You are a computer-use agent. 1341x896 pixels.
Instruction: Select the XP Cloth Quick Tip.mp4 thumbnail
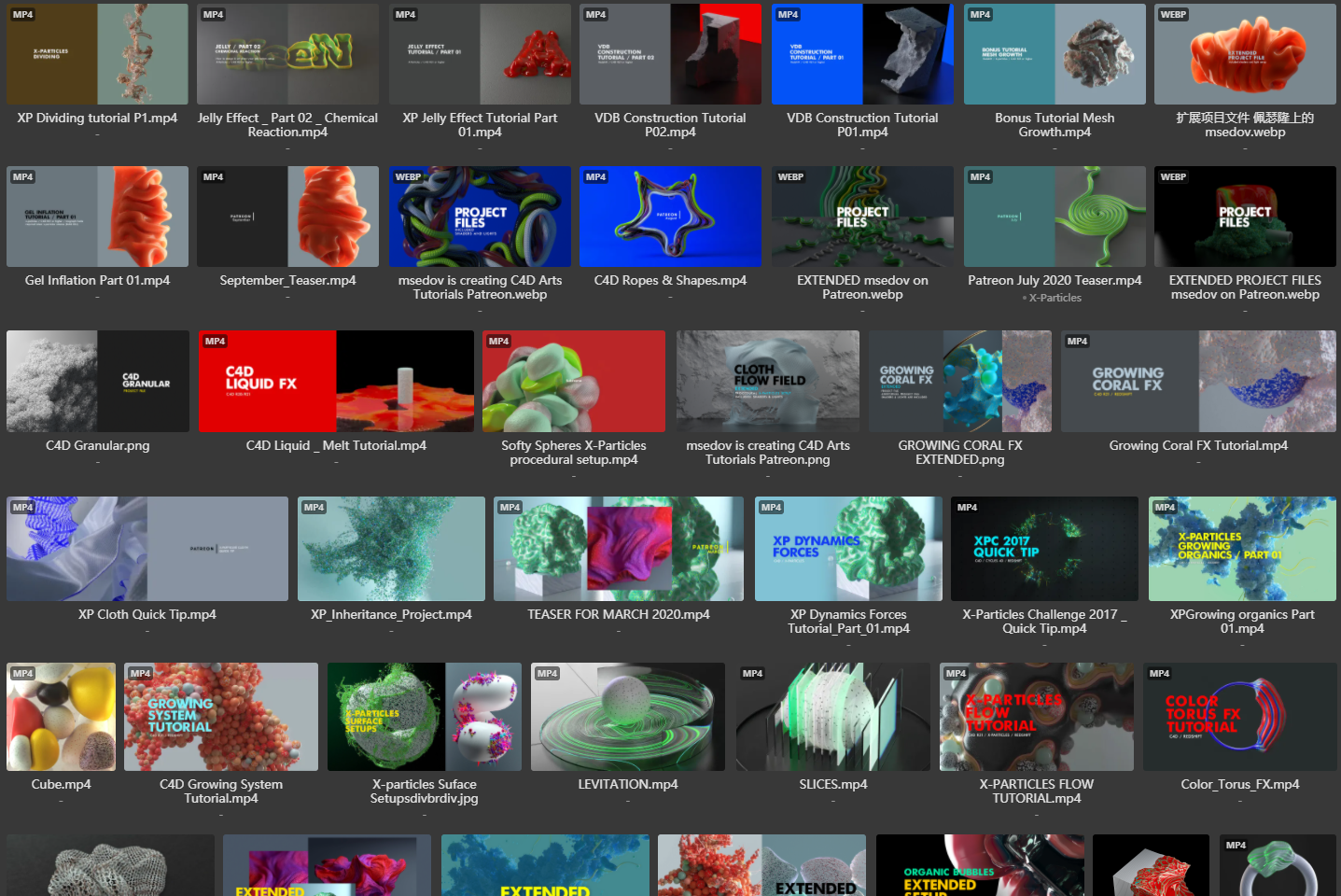147,549
